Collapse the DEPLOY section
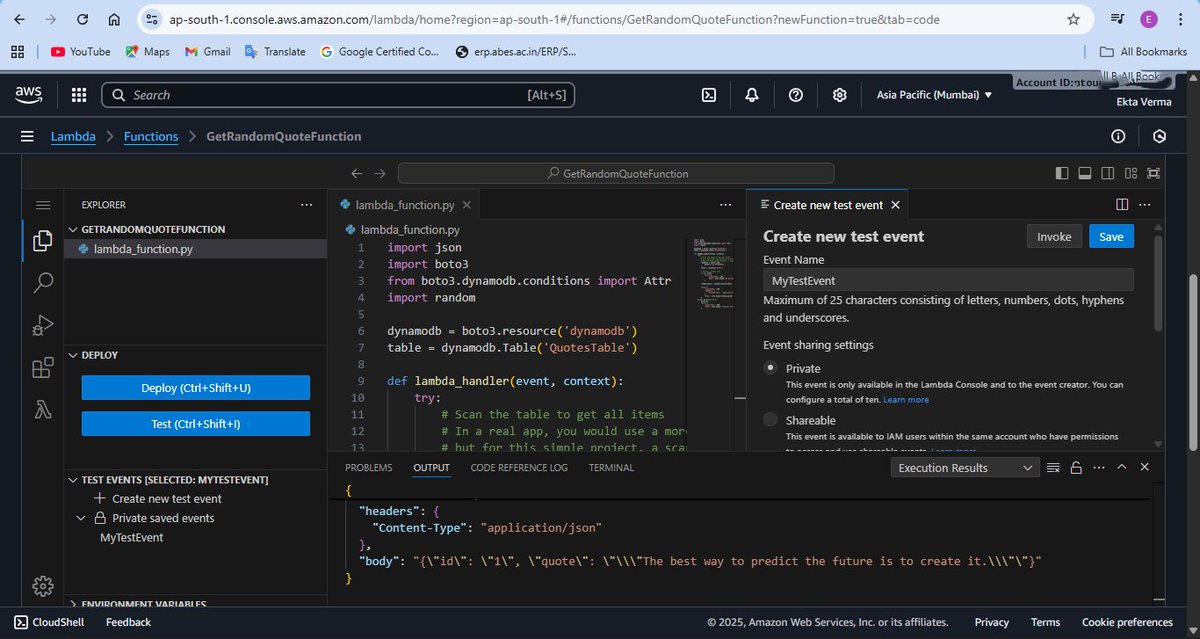The width and height of the screenshot is (1200, 639). coord(72,354)
